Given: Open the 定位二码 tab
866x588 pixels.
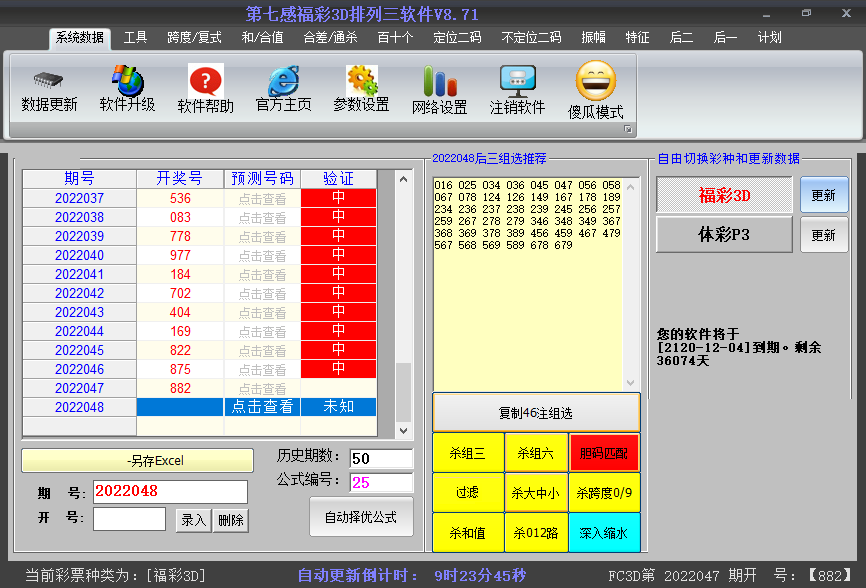Looking at the screenshot, I should tap(457, 38).
